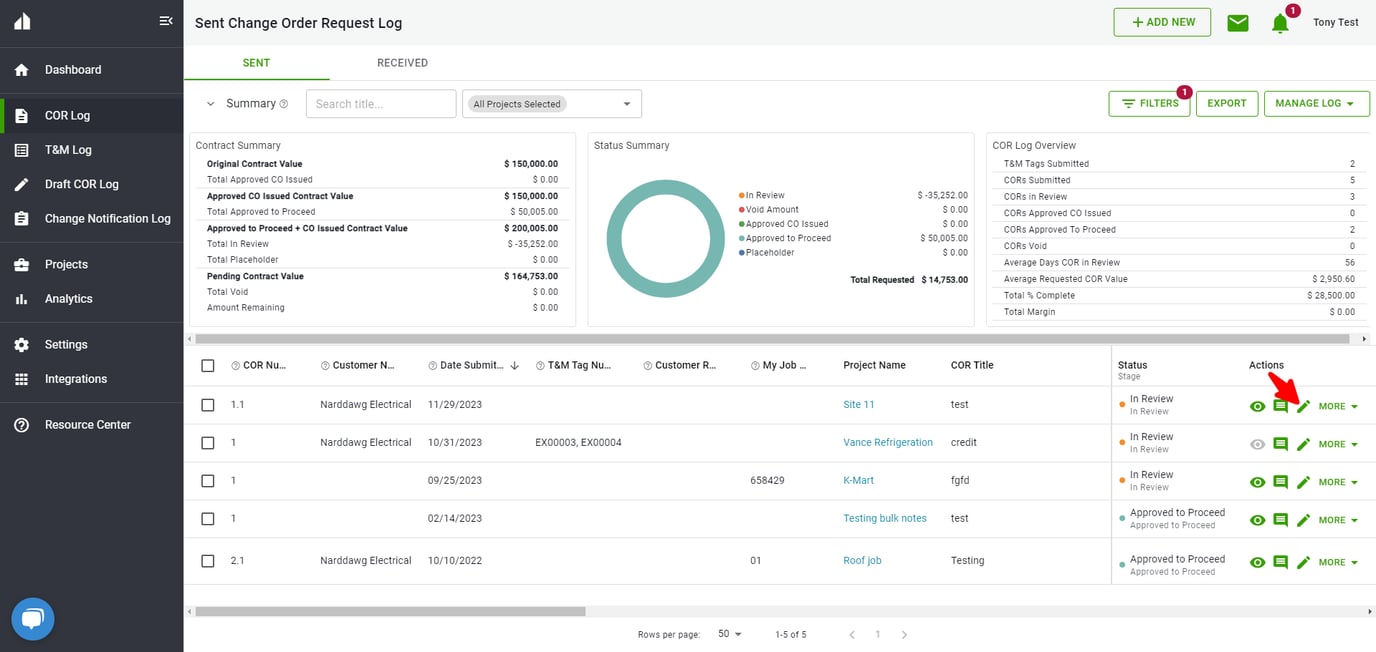Open the All Projects Selected dropdown
This screenshot has width=1376, height=652.
coord(551,103)
